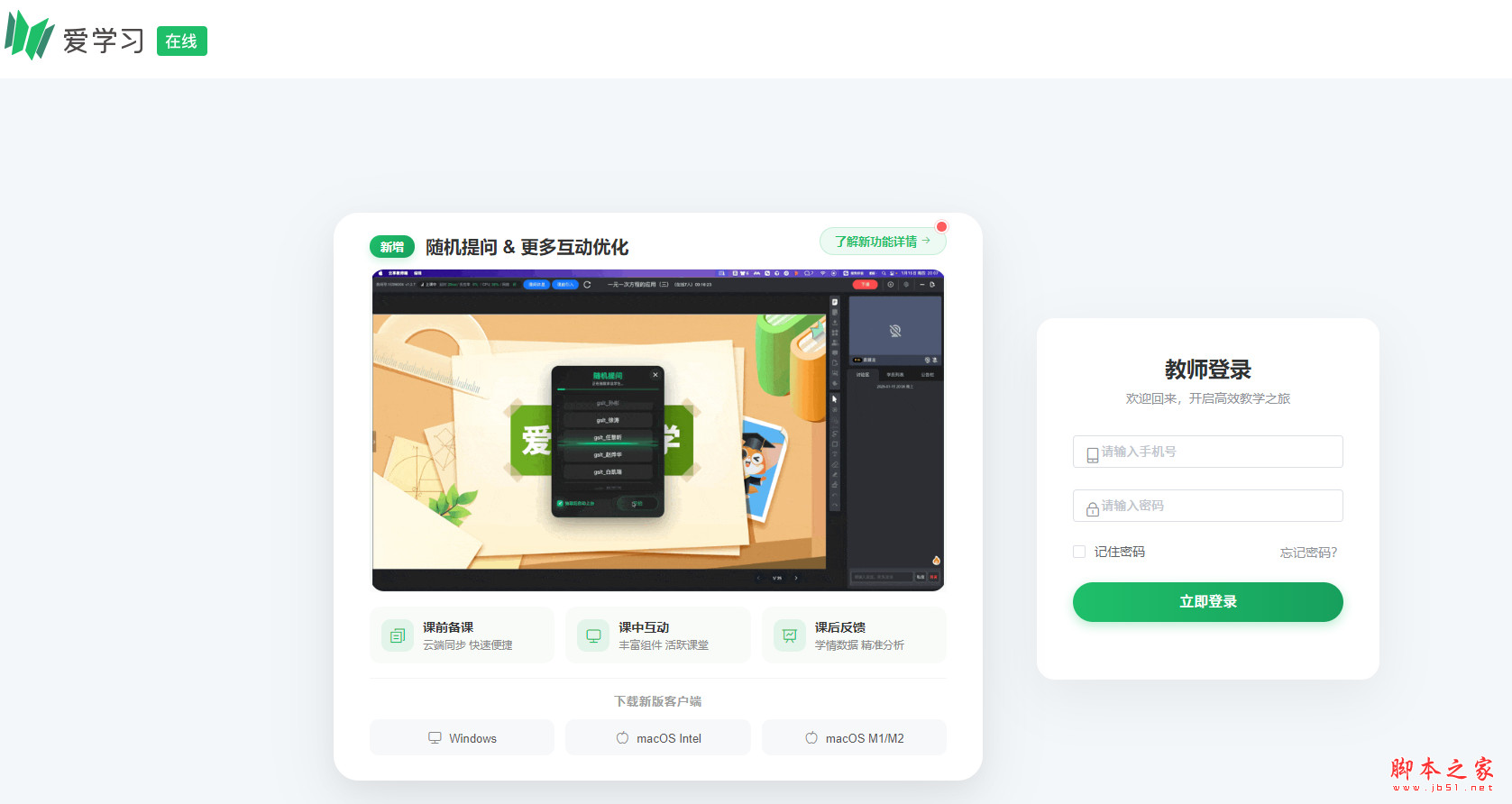The height and width of the screenshot is (804, 1512).
Task: Select the 课后反馈 card title
Action: click(840, 627)
